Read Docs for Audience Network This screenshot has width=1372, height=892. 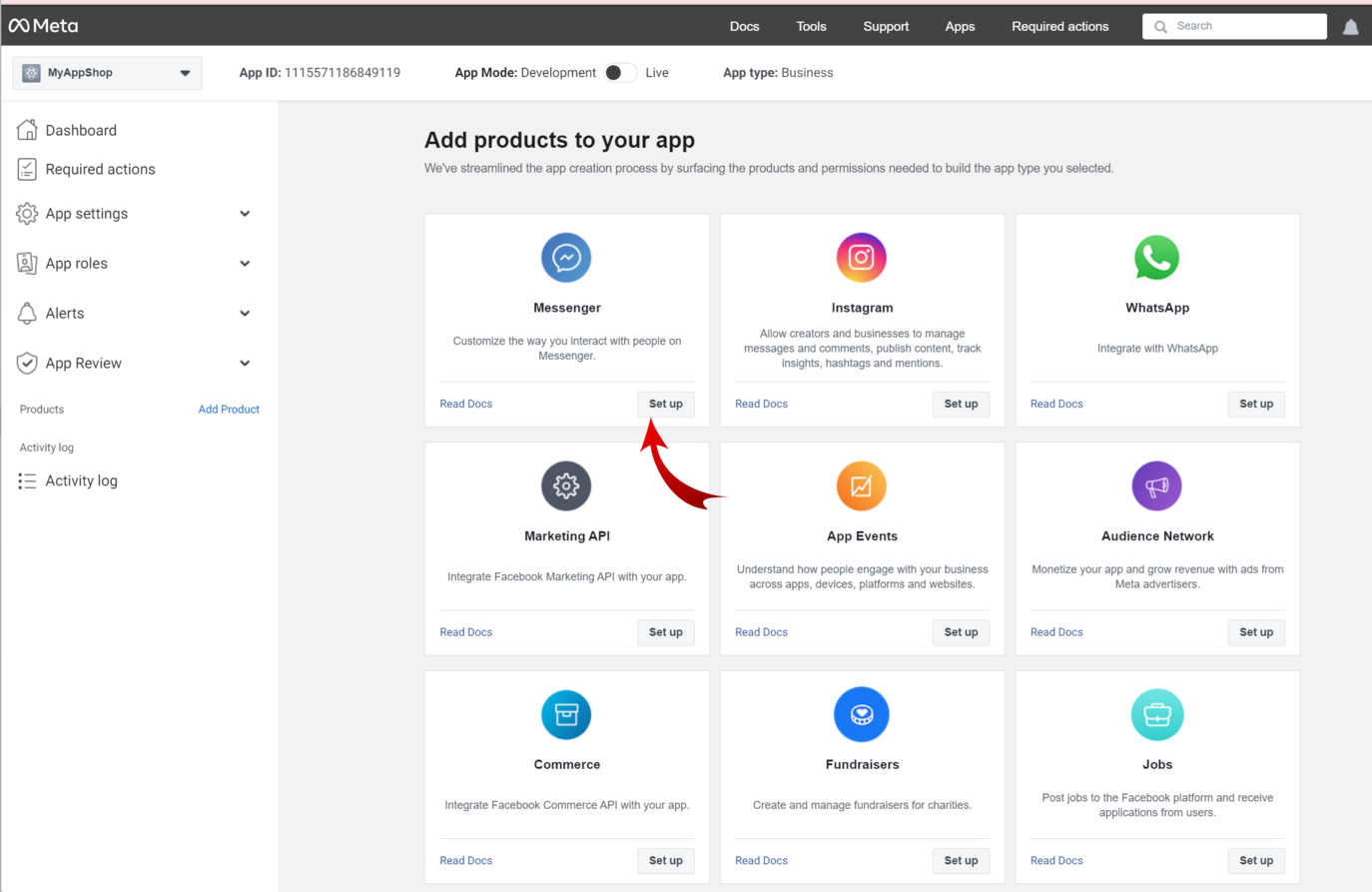click(x=1056, y=632)
